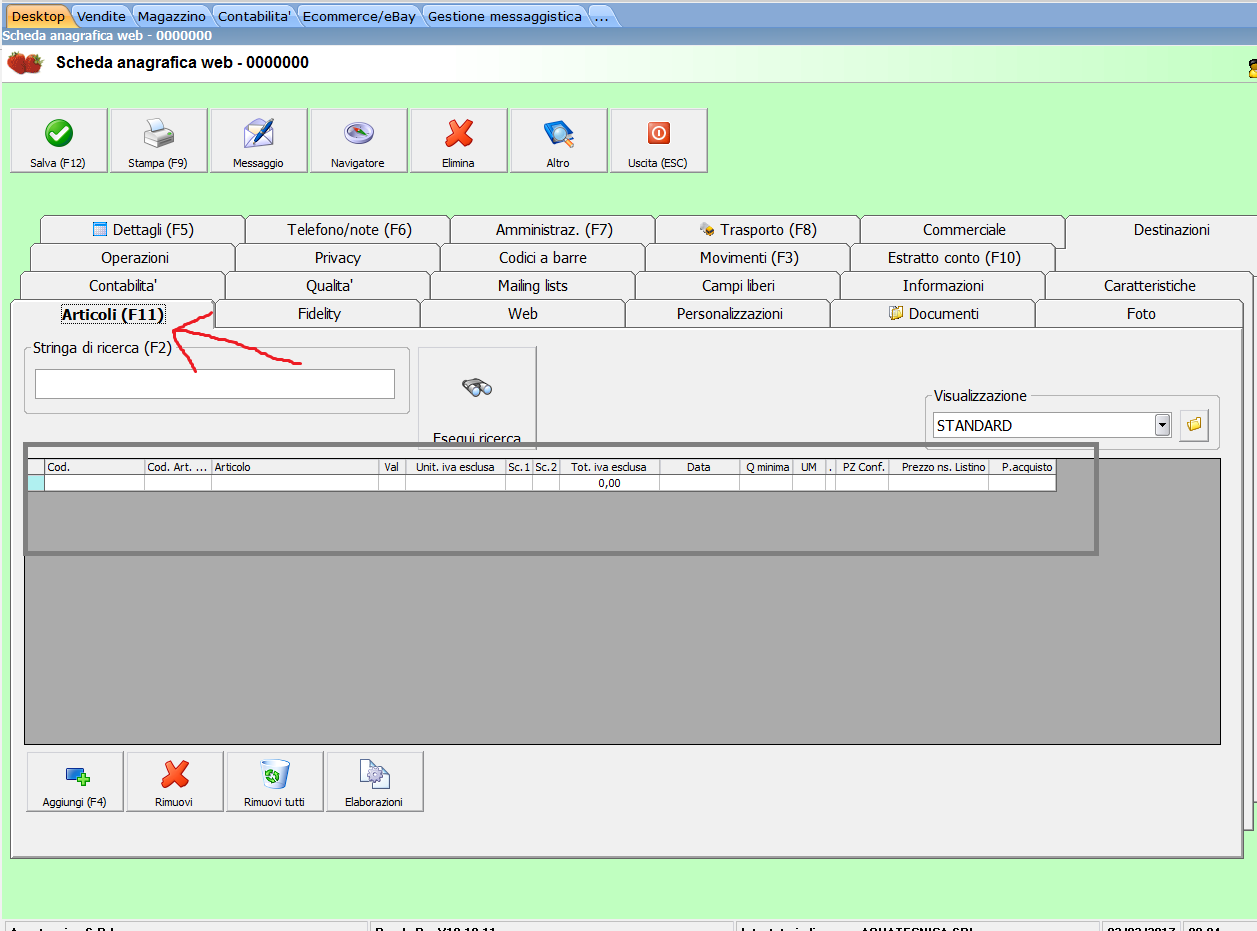This screenshot has width=1257, height=931.
Task: Click the Rimuovi red X button
Action: click(175, 781)
